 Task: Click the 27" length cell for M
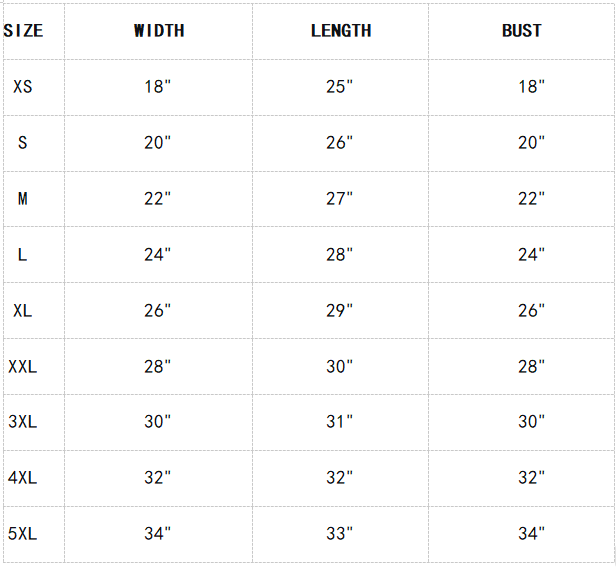340,199
